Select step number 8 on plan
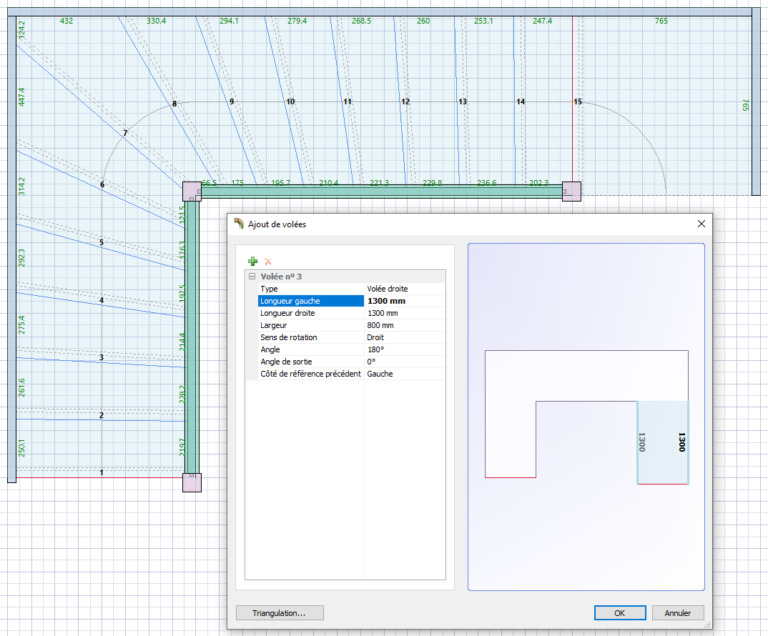The width and height of the screenshot is (768, 636). [174, 104]
